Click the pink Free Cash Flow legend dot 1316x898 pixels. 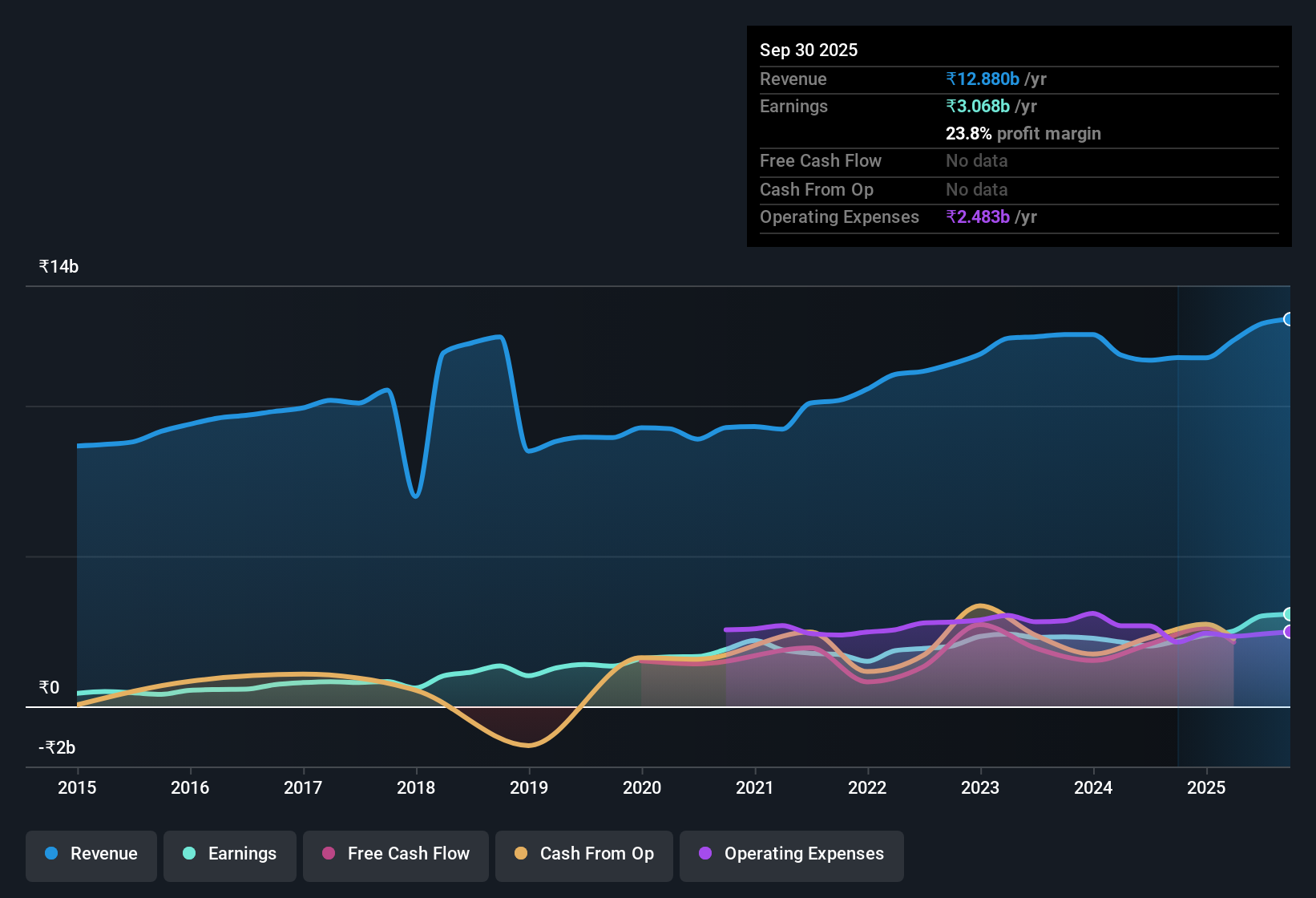328,854
